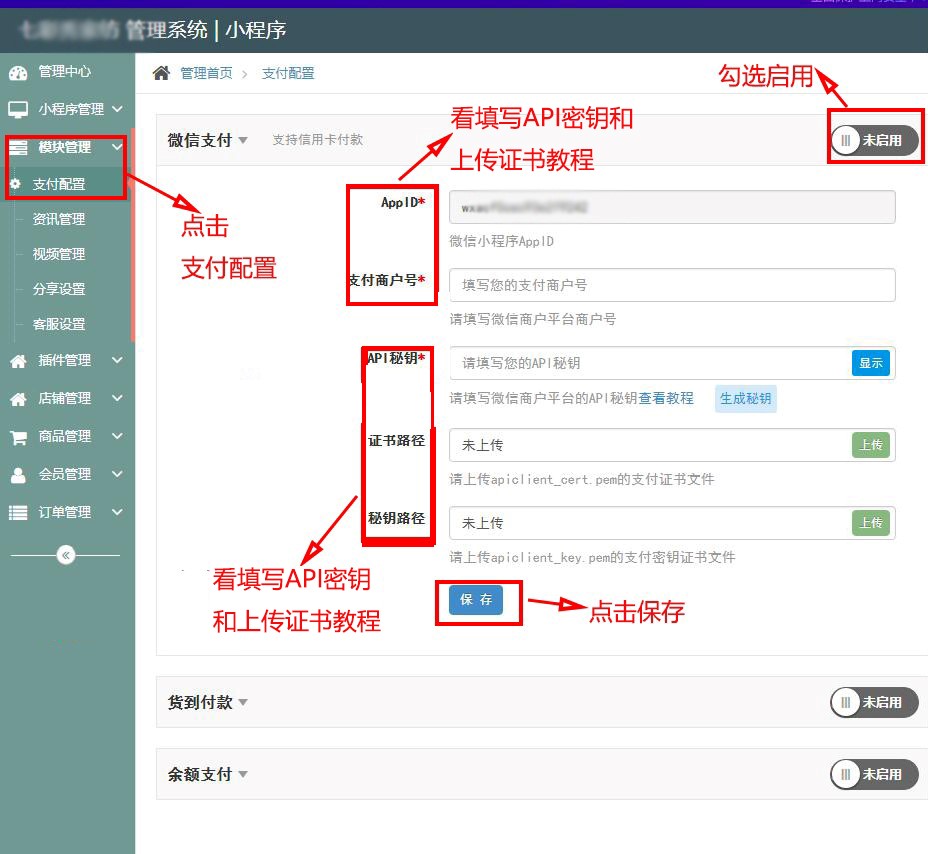Expand the 会员管理 chevron
The width and height of the screenshot is (928, 854).
point(117,474)
